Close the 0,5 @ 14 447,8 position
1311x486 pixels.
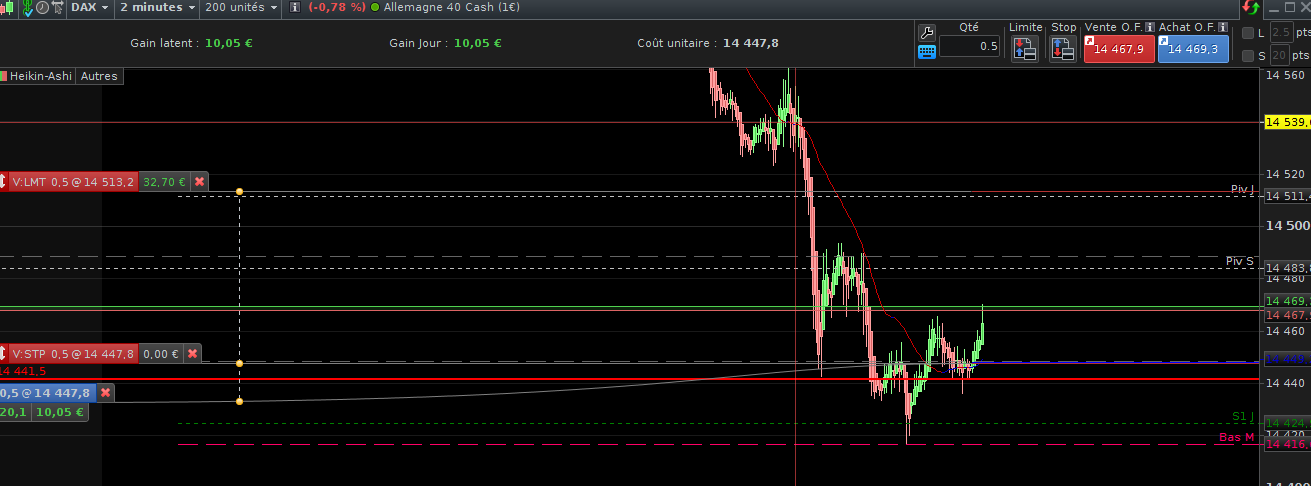coord(105,393)
